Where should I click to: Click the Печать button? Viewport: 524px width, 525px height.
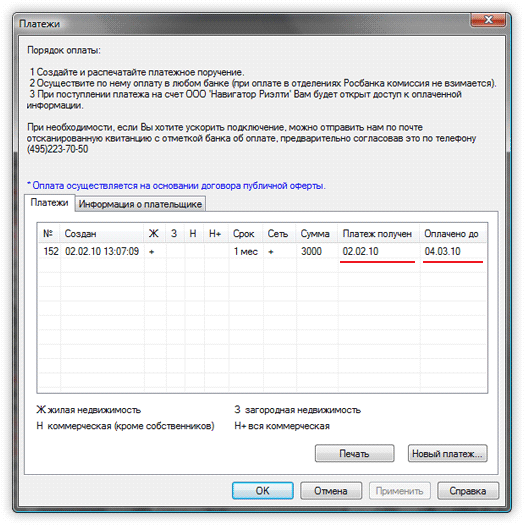(x=354, y=453)
